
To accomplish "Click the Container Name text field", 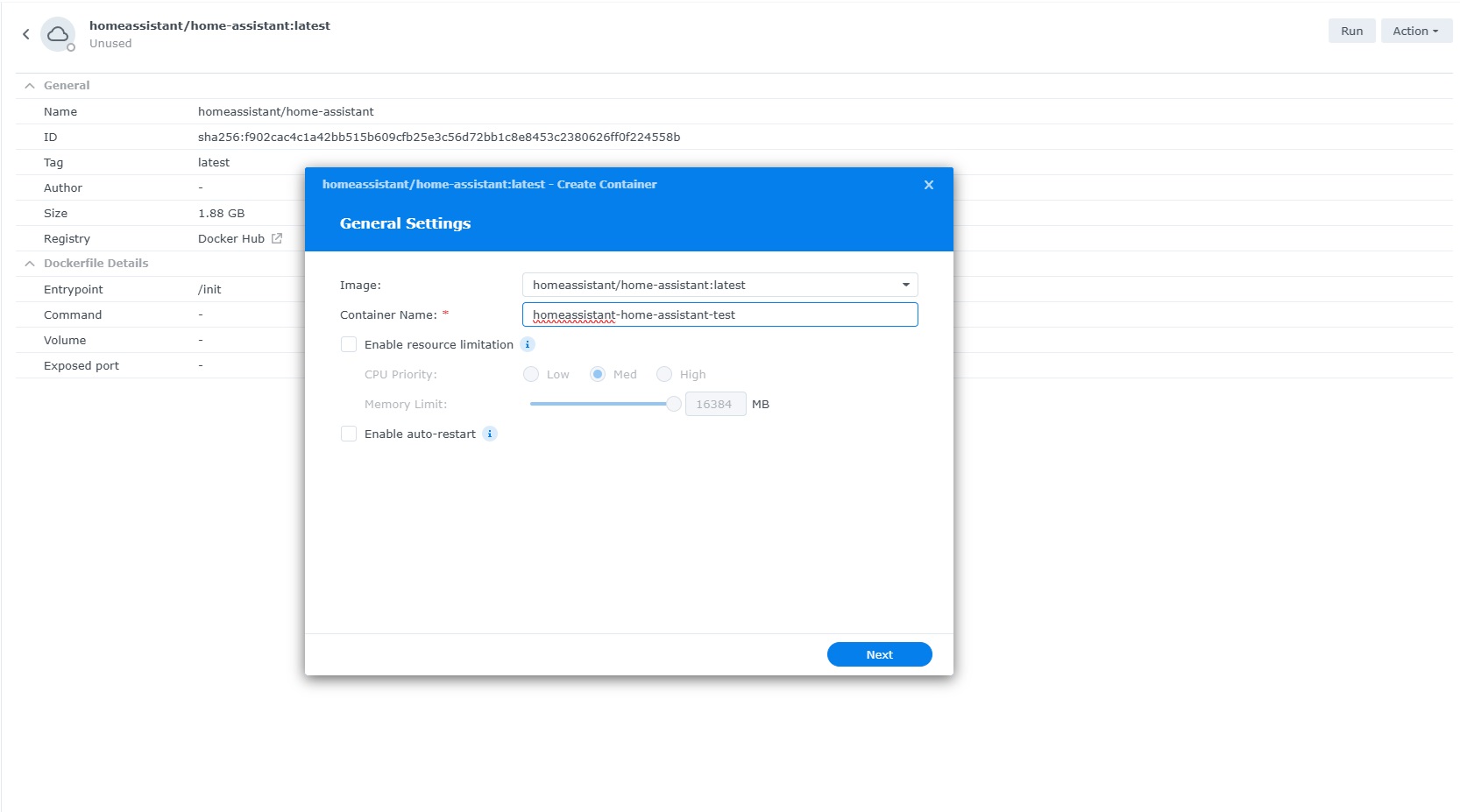I will click(719, 314).
